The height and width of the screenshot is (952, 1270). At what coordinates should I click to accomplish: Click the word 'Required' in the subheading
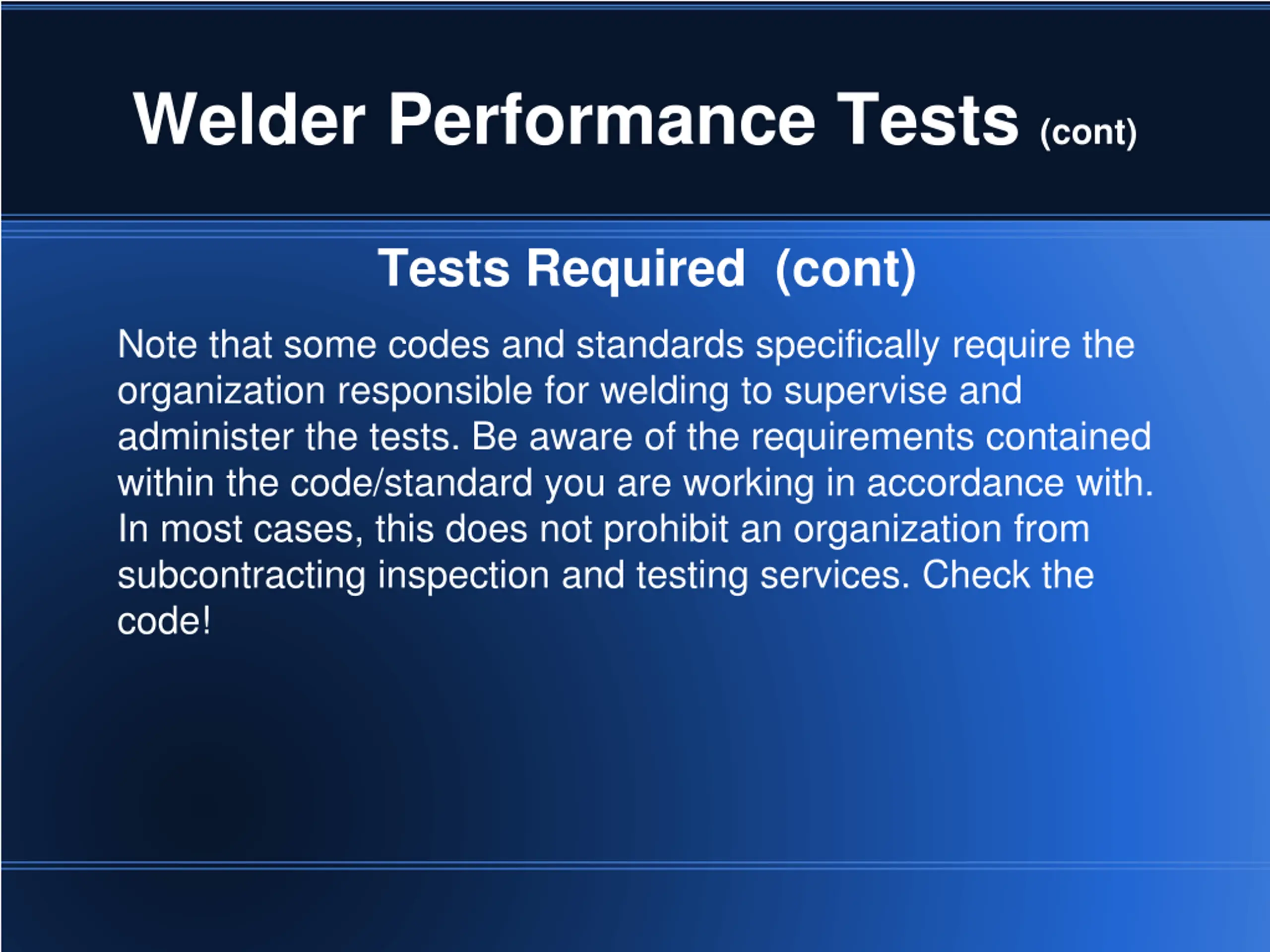(635, 269)
